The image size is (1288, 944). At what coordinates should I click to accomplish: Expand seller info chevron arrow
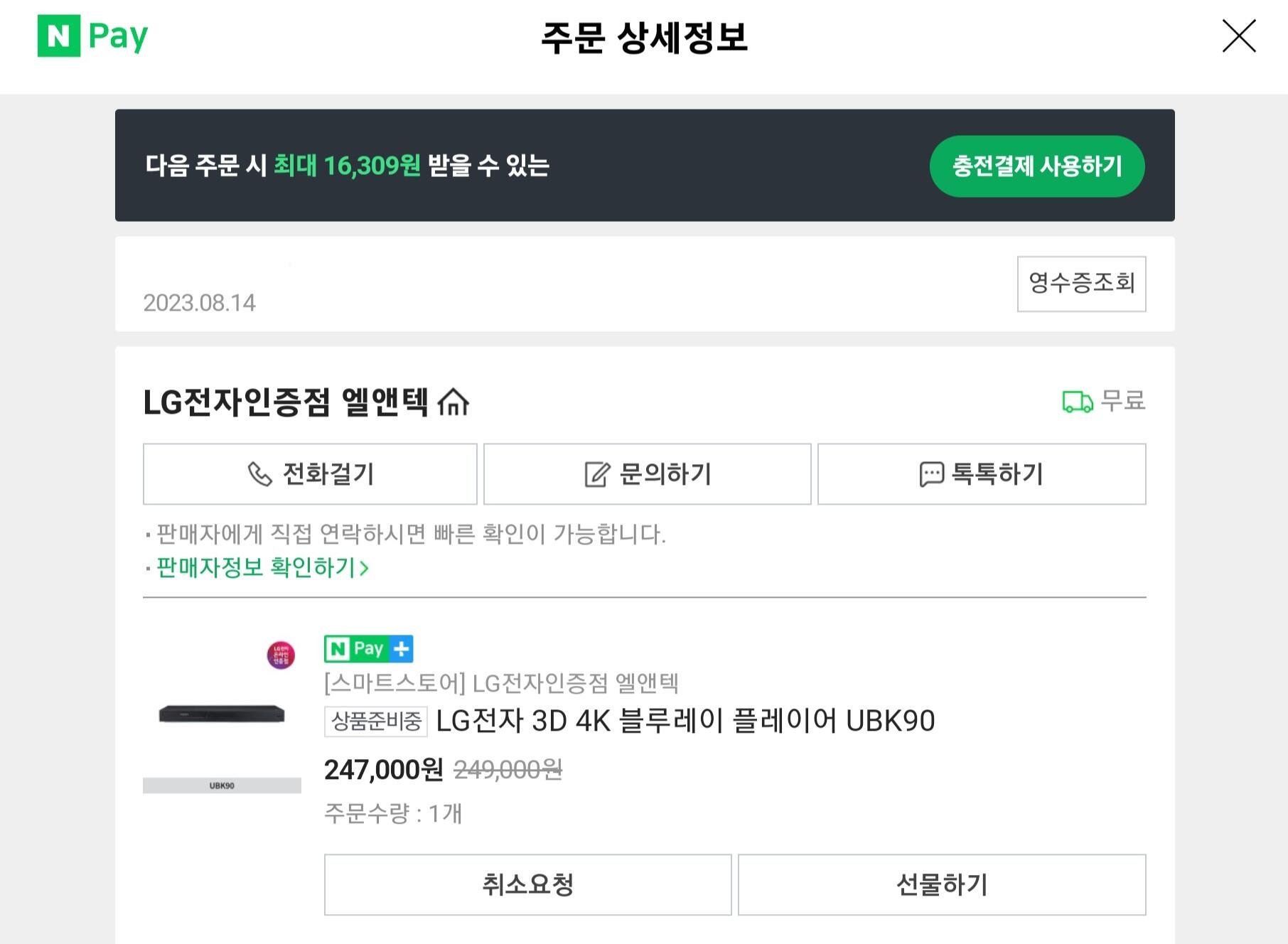[364, 568]
